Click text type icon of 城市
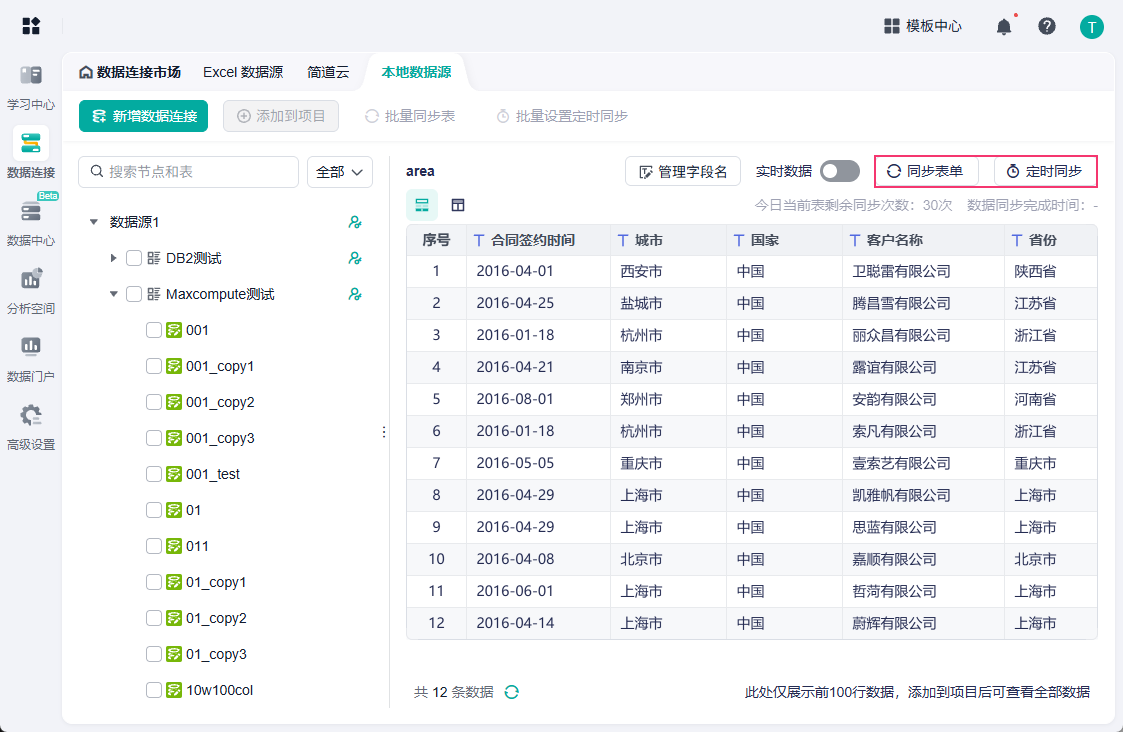Viewport: 1123px width, 732px height. pyautogui.click(x=623, y=241)
